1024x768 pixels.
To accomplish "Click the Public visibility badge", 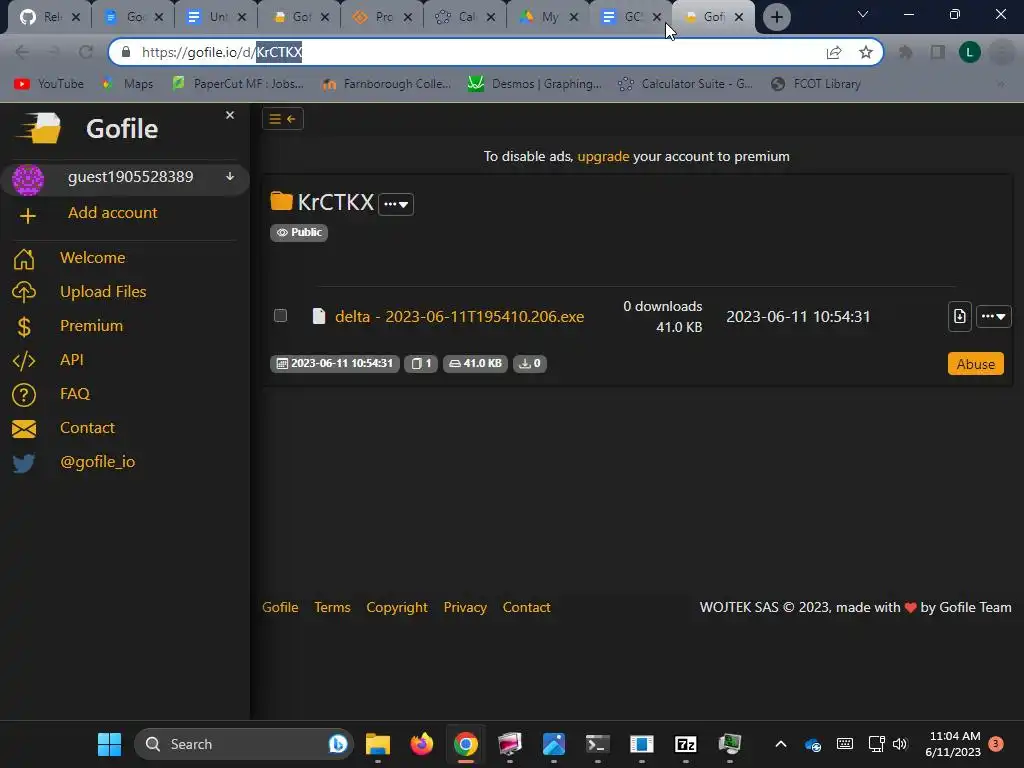I will [299, 232].
